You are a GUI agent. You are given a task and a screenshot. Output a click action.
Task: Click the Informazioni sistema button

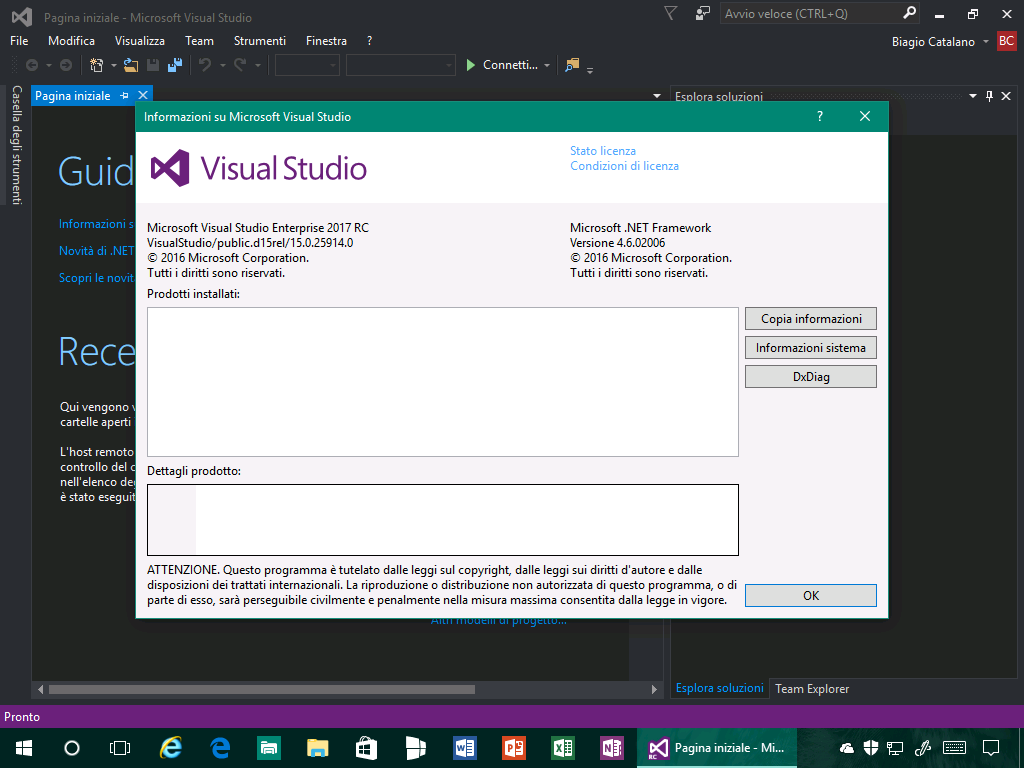coord(811,347)
